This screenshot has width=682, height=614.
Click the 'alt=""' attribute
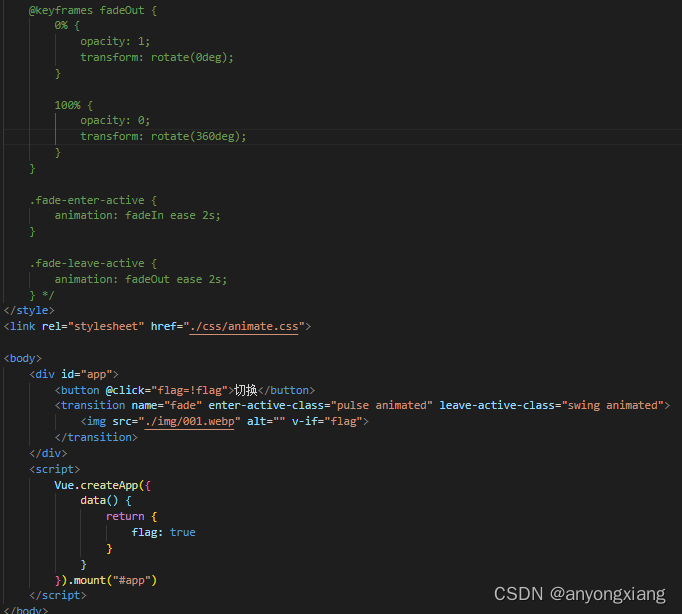click(266, 421)
